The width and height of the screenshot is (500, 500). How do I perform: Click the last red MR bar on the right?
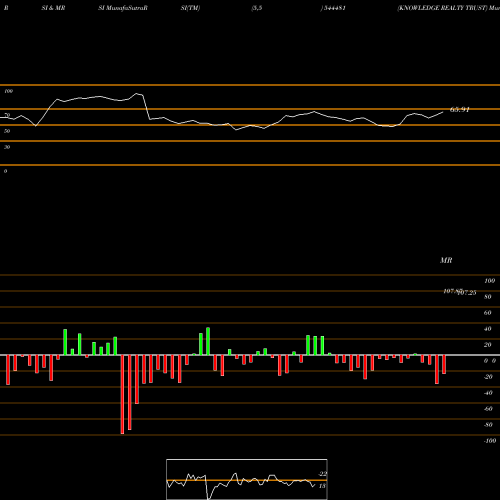444,364
